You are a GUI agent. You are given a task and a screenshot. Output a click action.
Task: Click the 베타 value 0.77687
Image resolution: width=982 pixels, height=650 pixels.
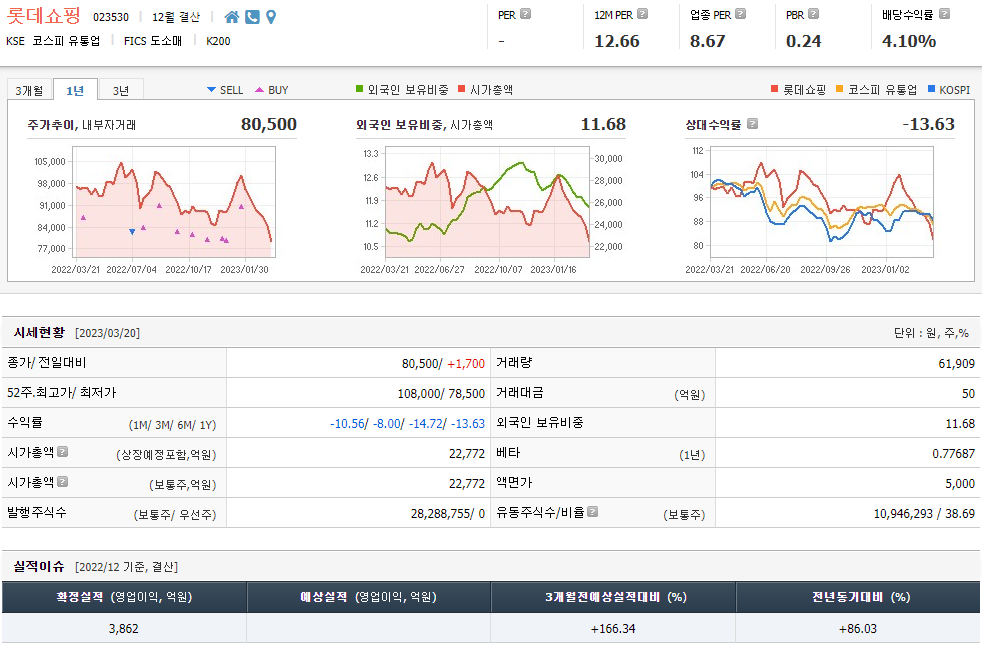click(953, 453)
